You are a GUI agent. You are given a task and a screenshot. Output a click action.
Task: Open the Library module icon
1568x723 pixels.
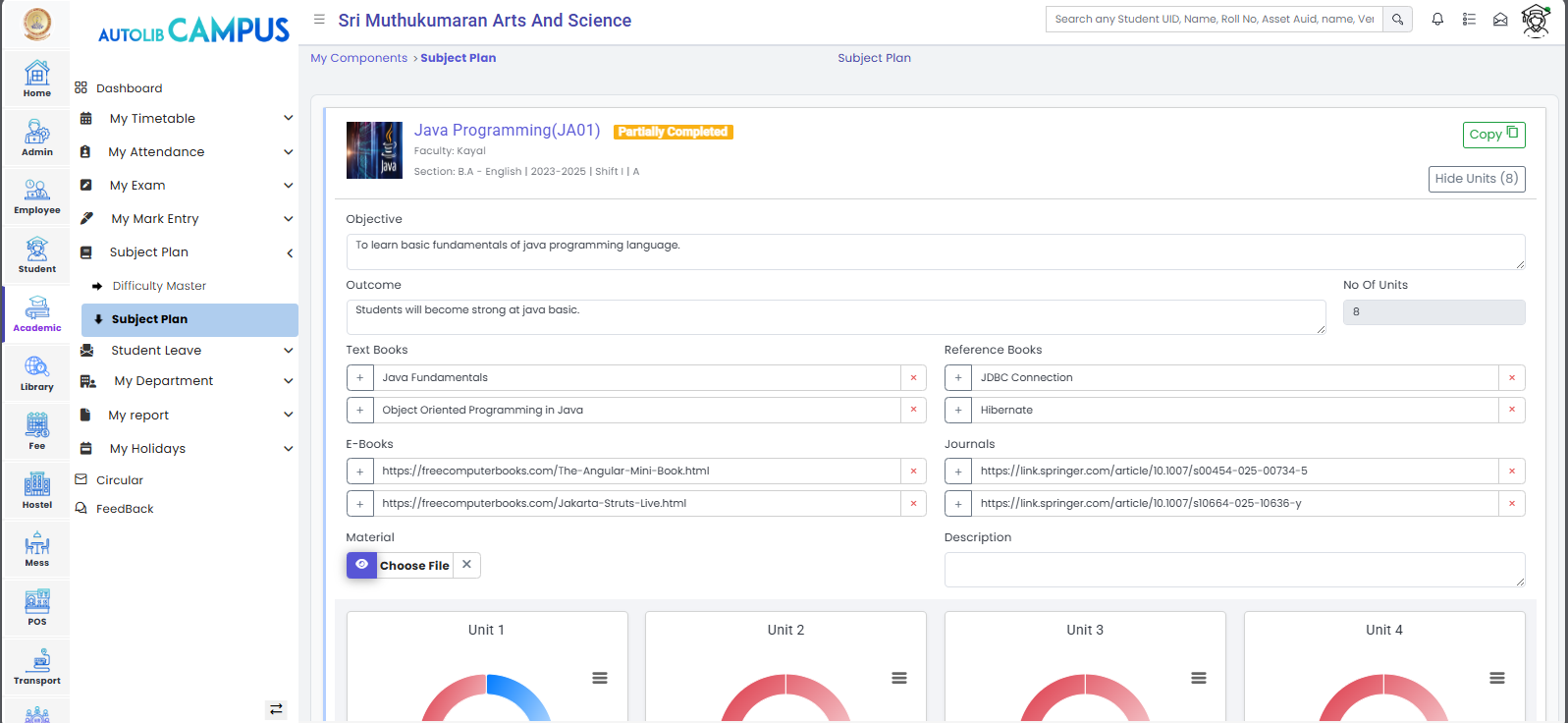tap(37, 372)
